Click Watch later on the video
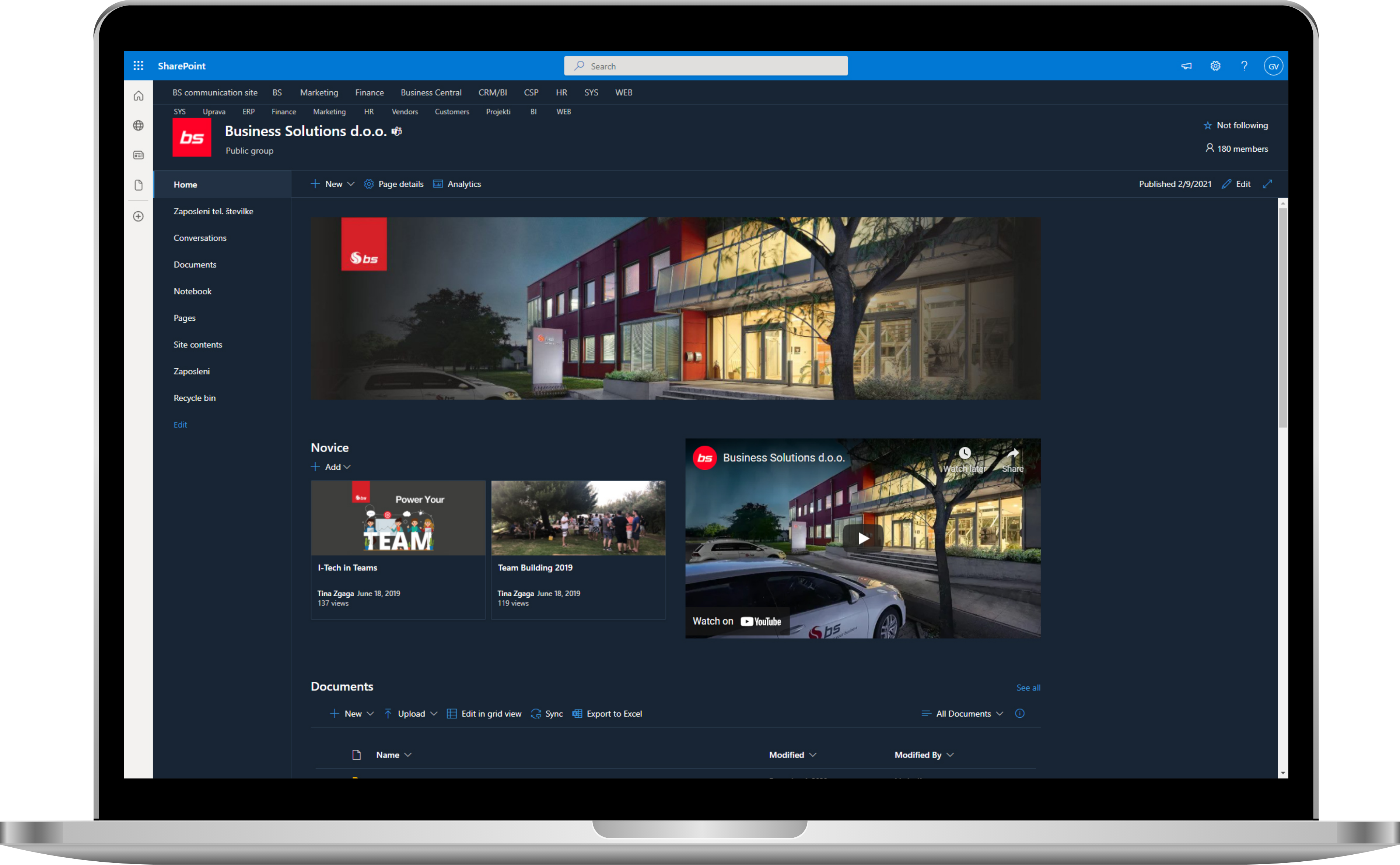This screenshot has height=865, width=1400. pyautogui.click(x=965, y=460)
